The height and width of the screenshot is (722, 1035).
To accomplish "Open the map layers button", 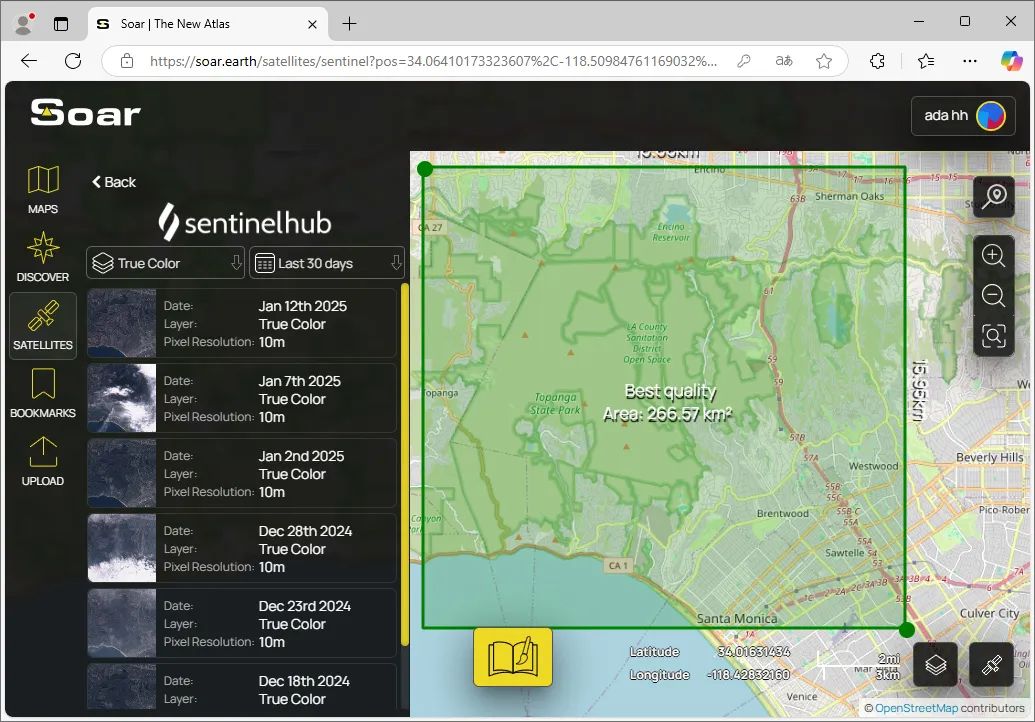I will pos(935,665).
